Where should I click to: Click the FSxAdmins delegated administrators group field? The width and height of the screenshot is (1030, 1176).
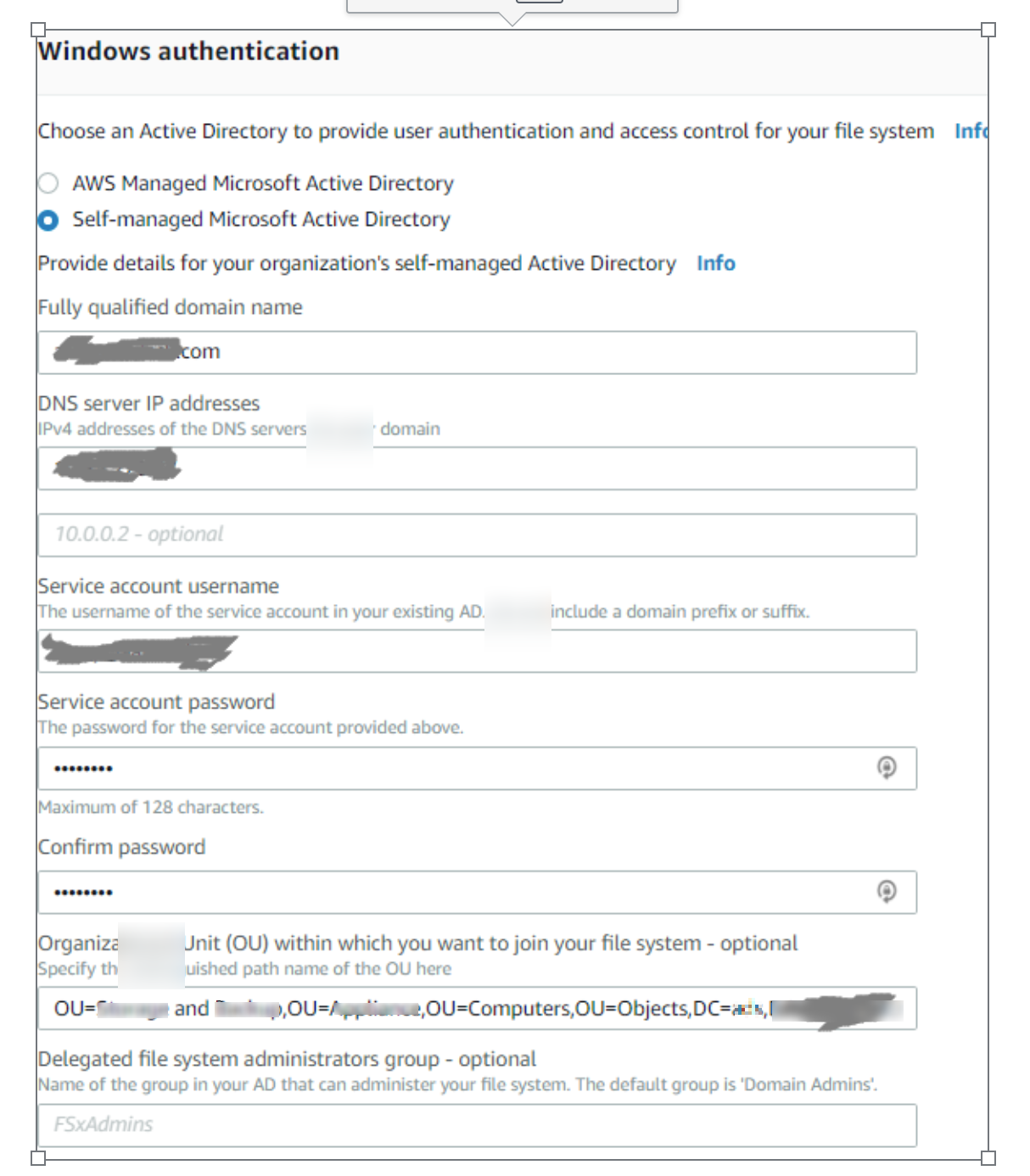477,1125
